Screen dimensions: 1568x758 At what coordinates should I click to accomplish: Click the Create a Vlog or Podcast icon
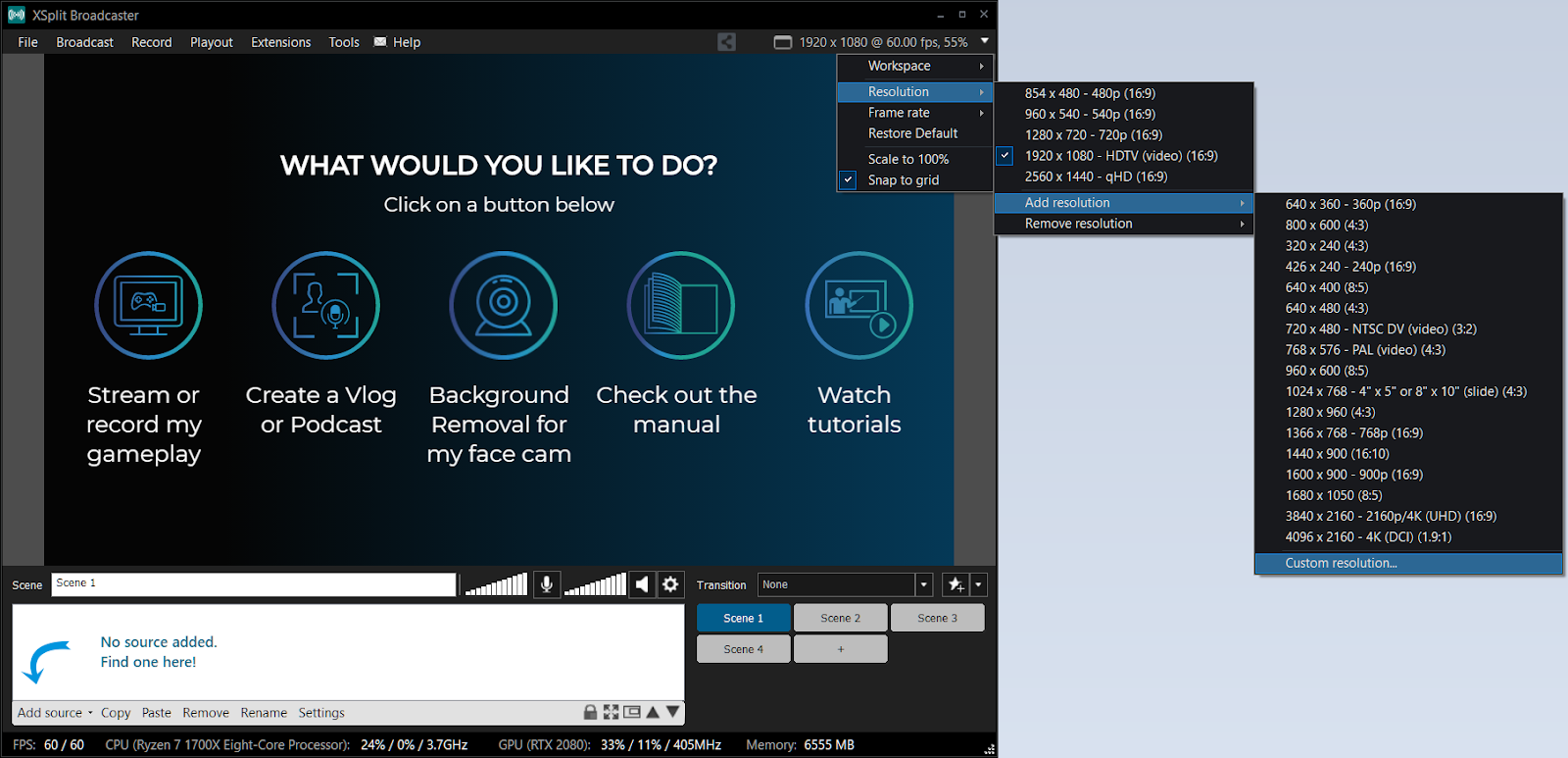[325, 305]
